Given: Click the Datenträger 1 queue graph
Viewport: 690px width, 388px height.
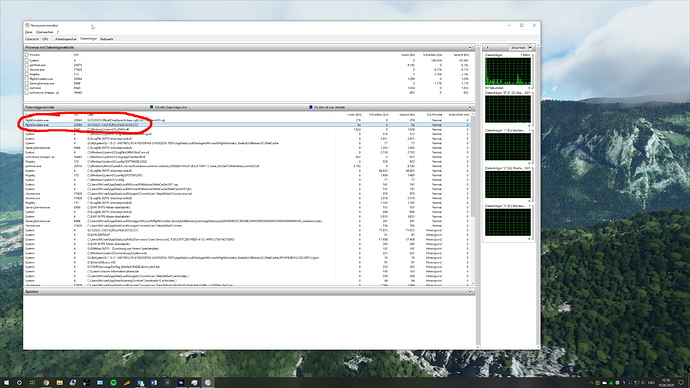Looking at the screenshot, I should [x=507, y=147].
